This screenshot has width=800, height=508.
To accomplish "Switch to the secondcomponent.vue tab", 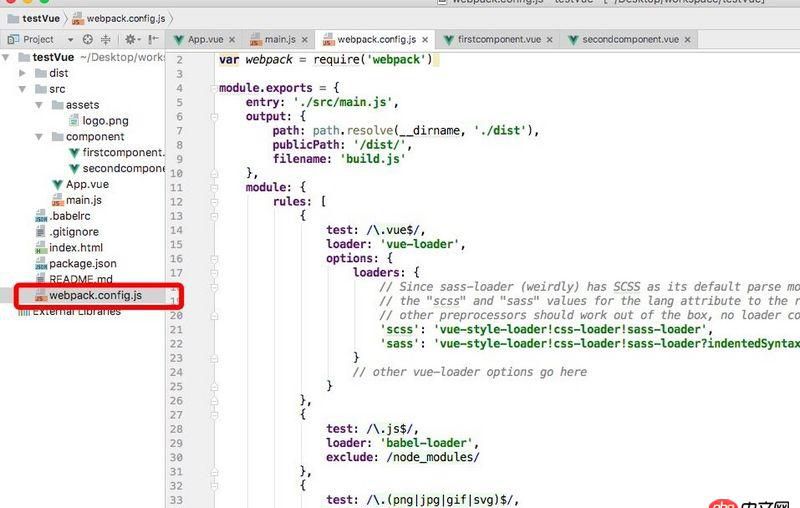I will pyautogui.click(x=630, y=39).
